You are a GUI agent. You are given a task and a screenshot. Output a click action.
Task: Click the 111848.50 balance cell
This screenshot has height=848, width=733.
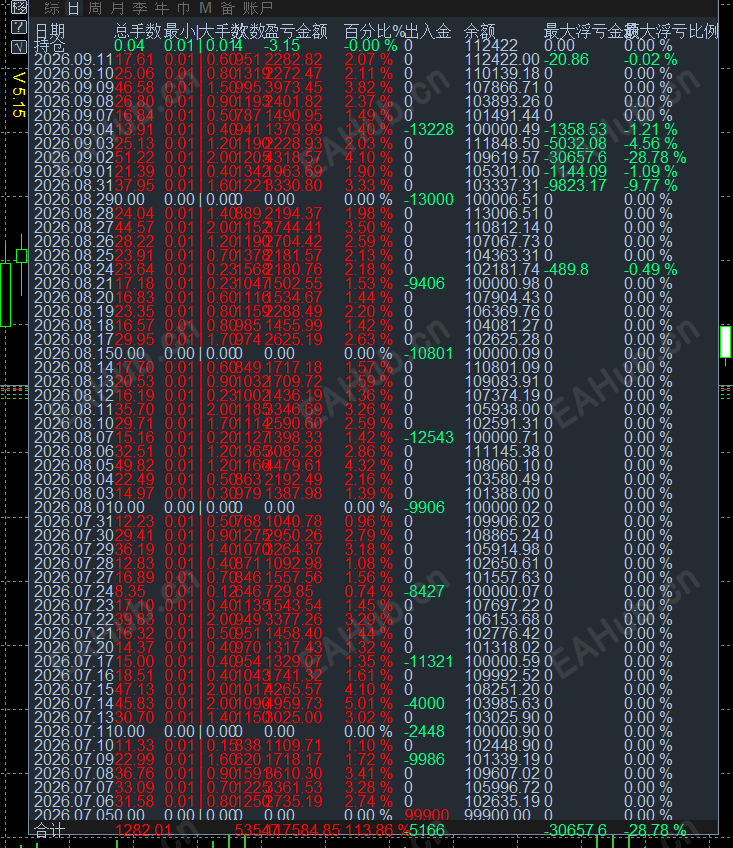pos(503,143)
